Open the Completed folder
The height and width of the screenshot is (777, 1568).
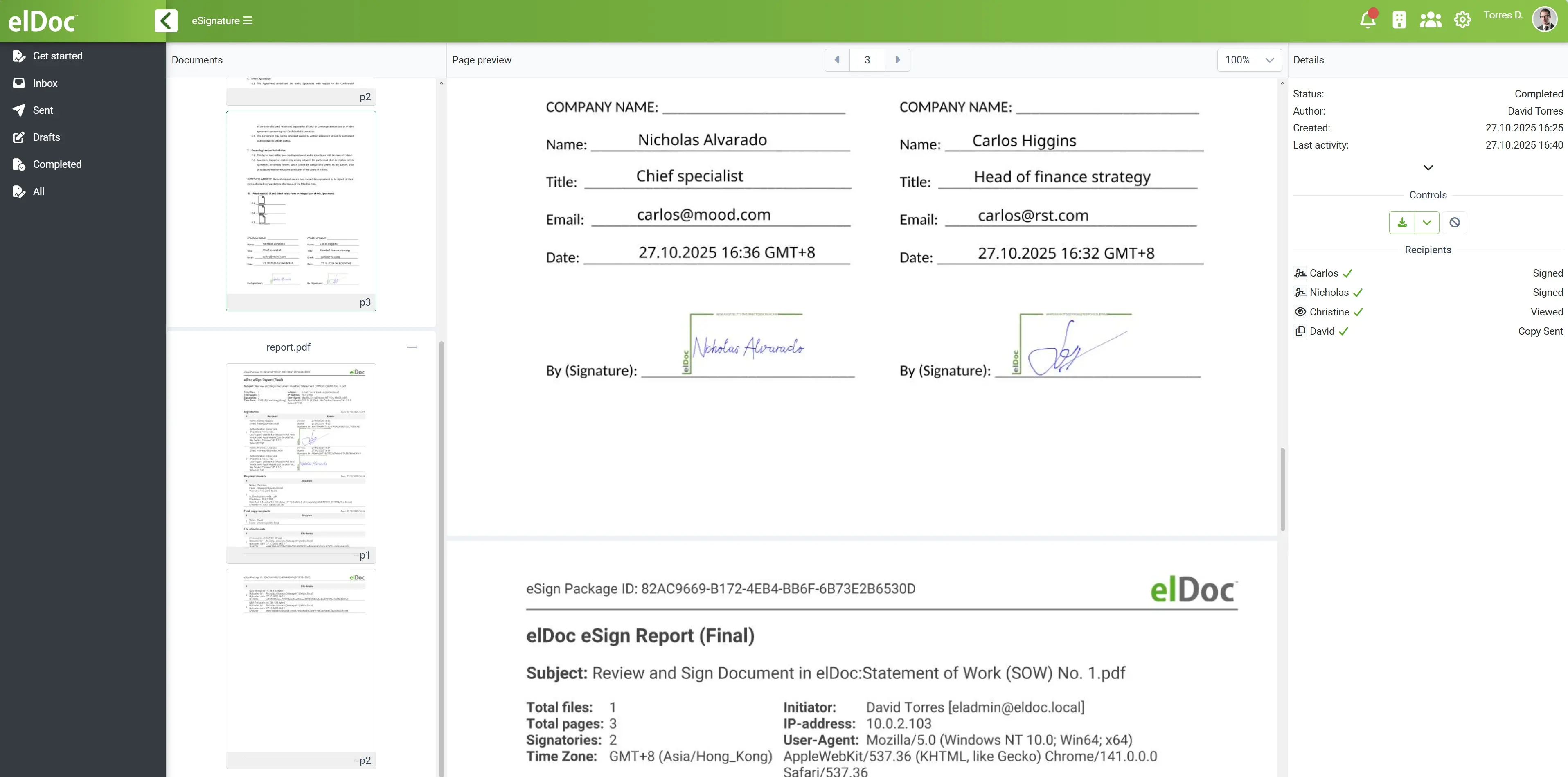coord(56,164)
